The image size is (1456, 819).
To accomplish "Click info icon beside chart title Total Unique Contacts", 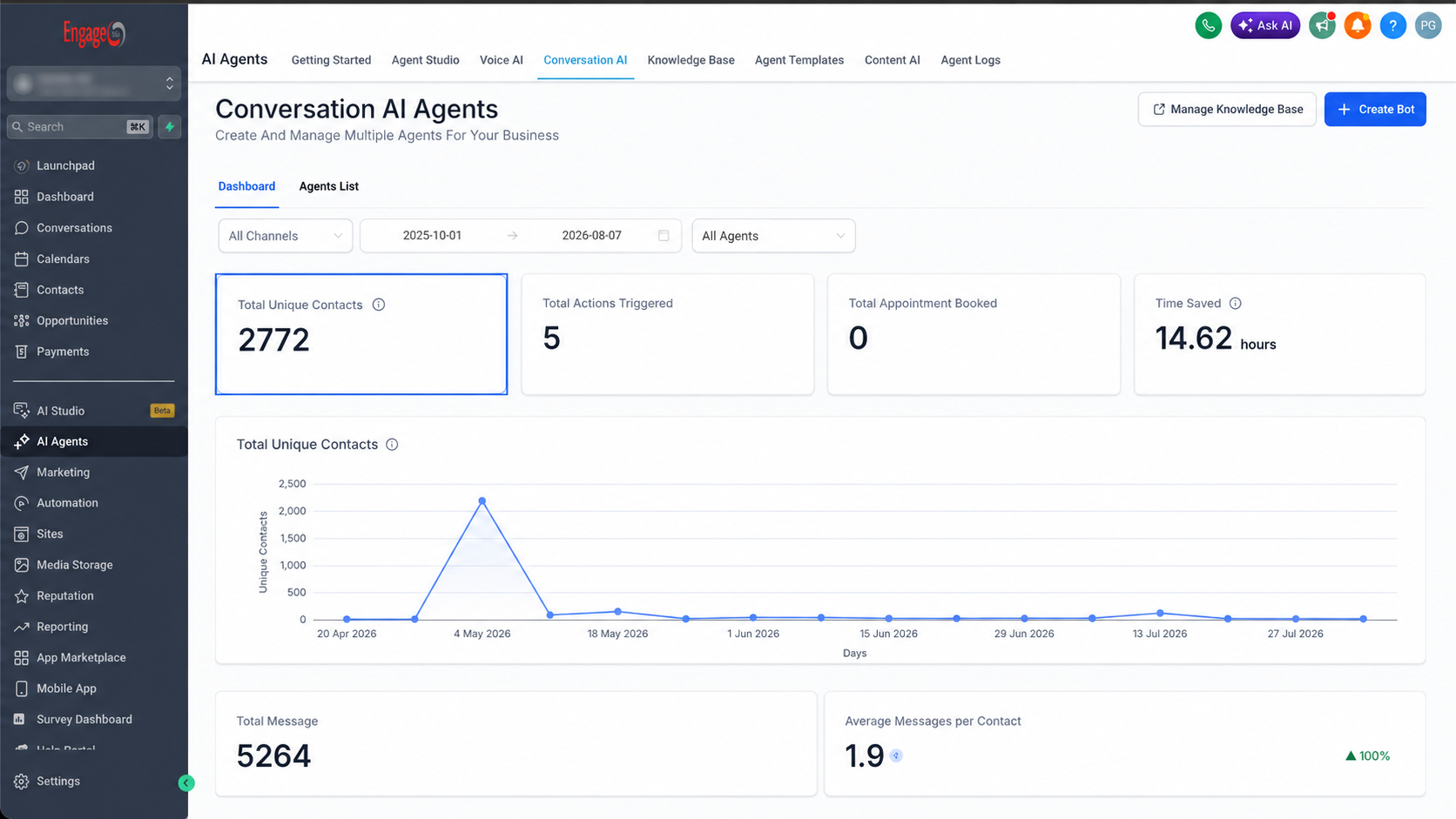I will 392,444.
